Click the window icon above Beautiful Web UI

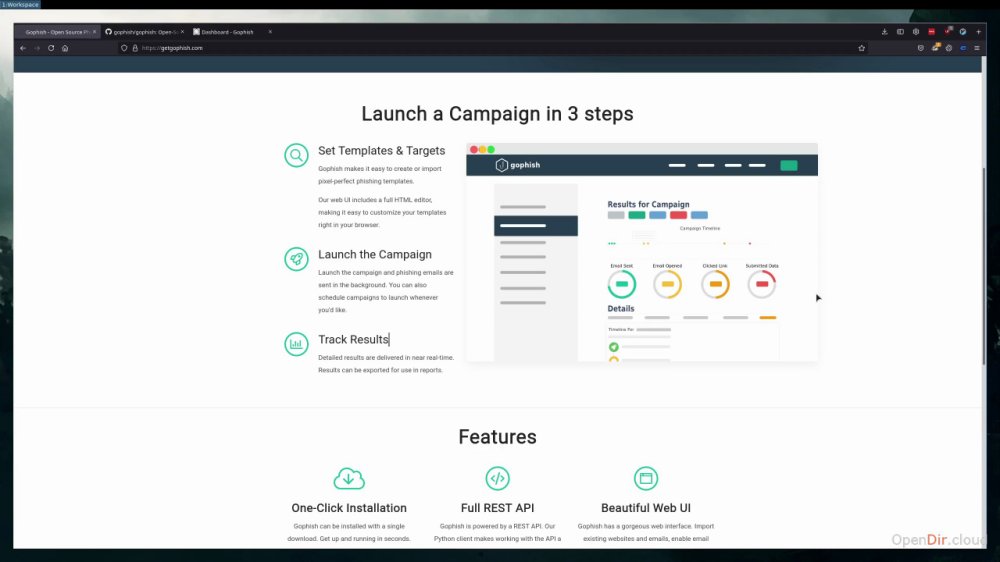click(x=646, y=478)
